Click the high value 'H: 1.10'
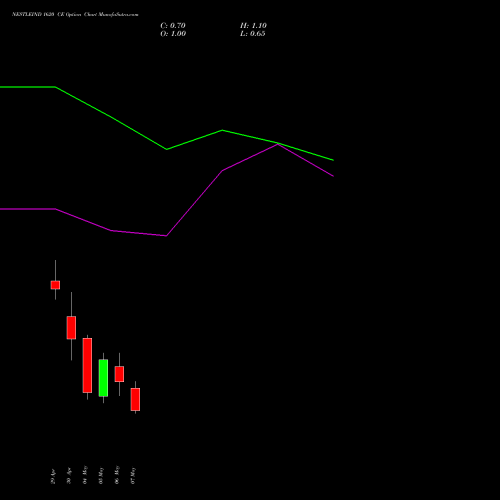This screenshot has width=500, height=500. click(253, 26)
